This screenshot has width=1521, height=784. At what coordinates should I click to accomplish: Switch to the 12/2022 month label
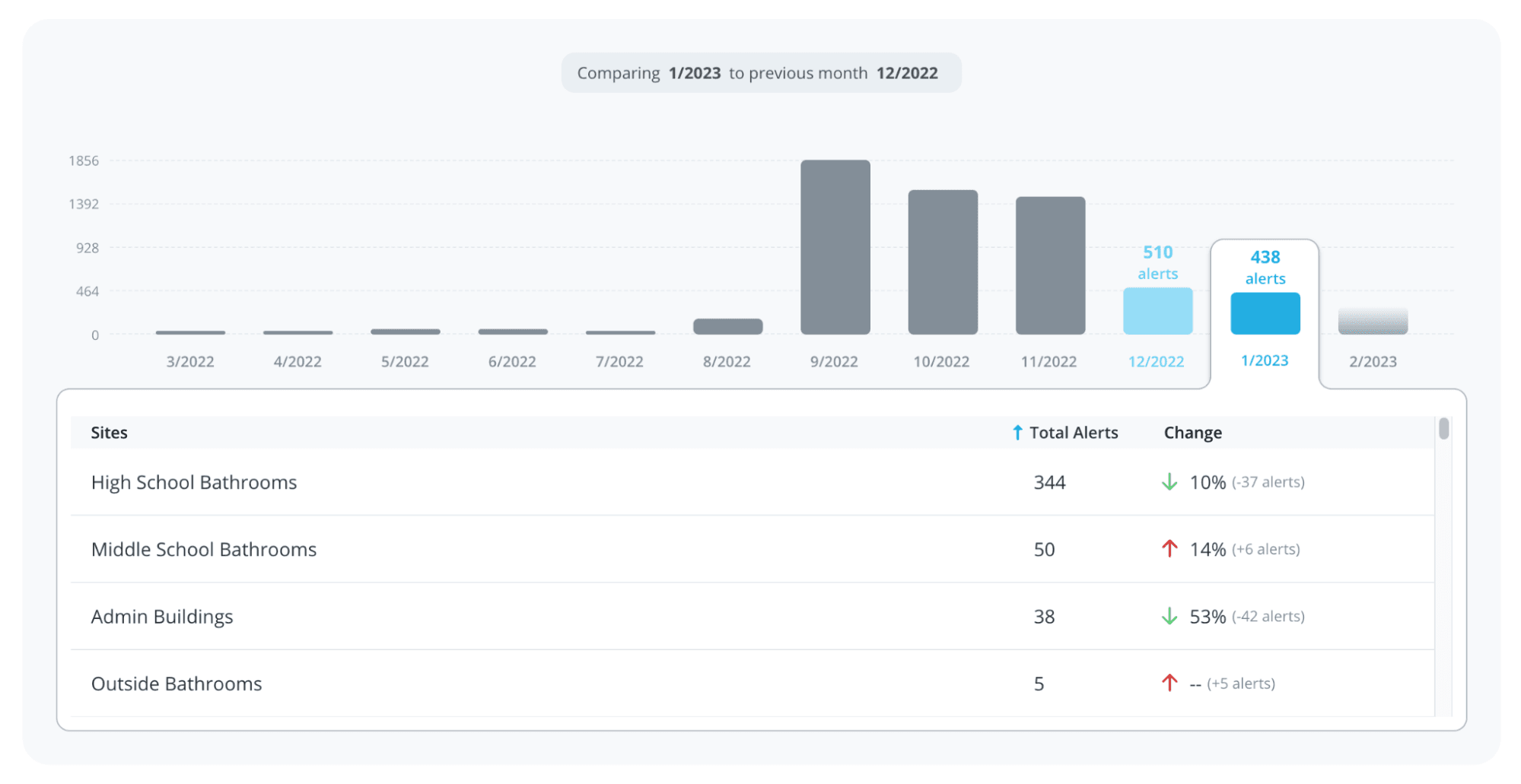1157,361
